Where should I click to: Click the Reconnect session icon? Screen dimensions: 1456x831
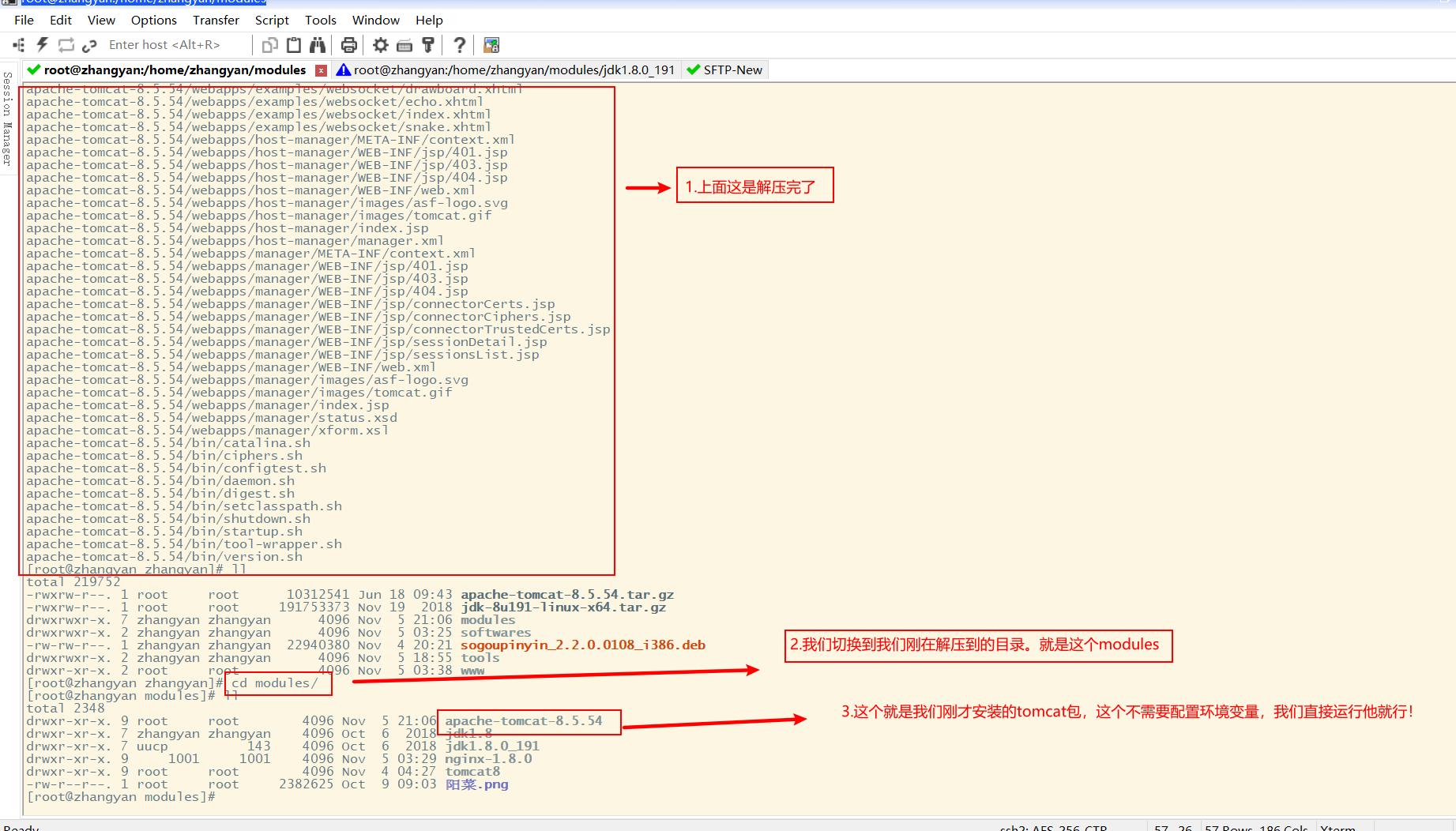tap(66, 45)
